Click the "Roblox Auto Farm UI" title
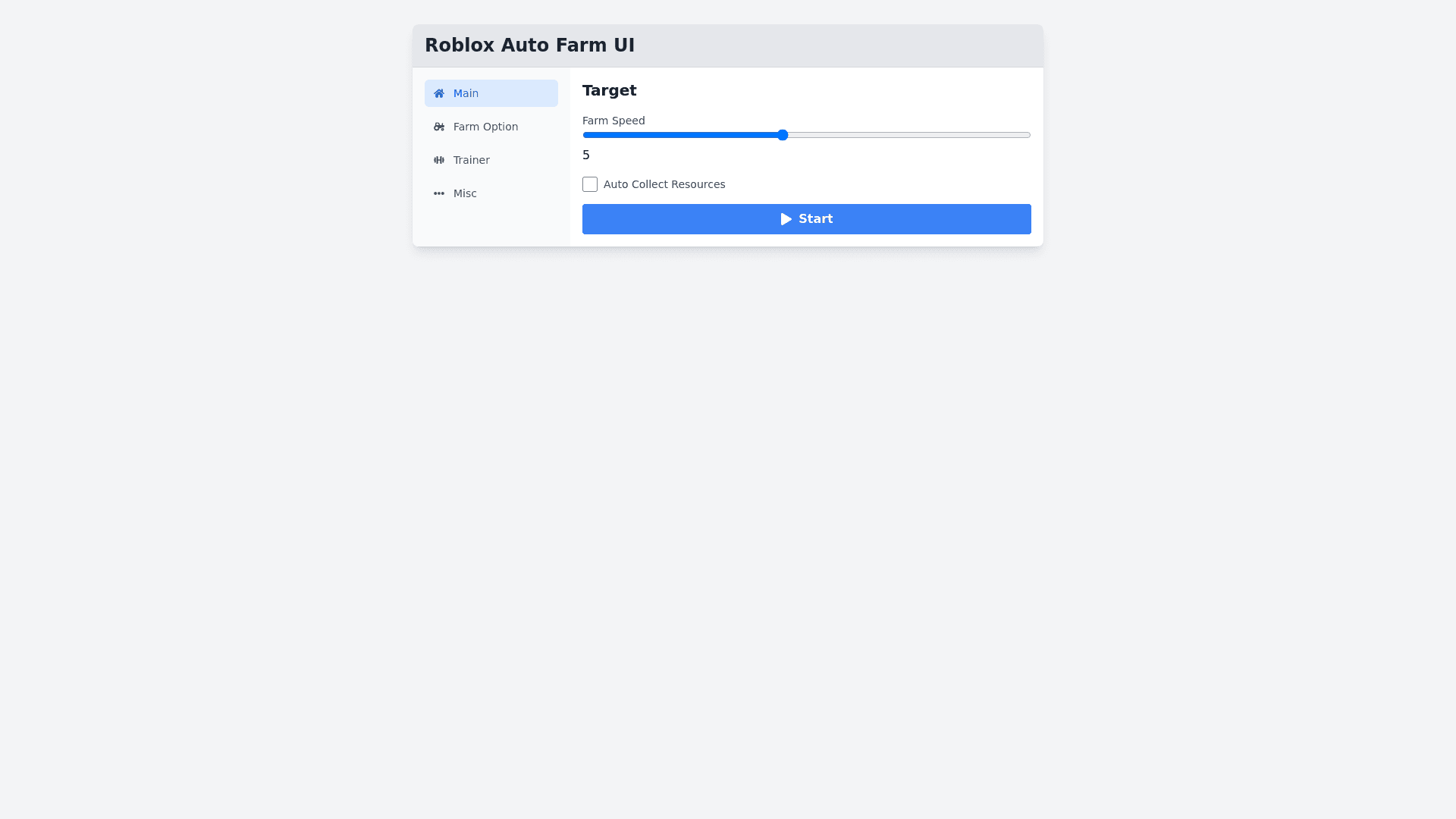The width and height of the screenshot is (1456, 819). pyautogui.click(x=529, y=45)
